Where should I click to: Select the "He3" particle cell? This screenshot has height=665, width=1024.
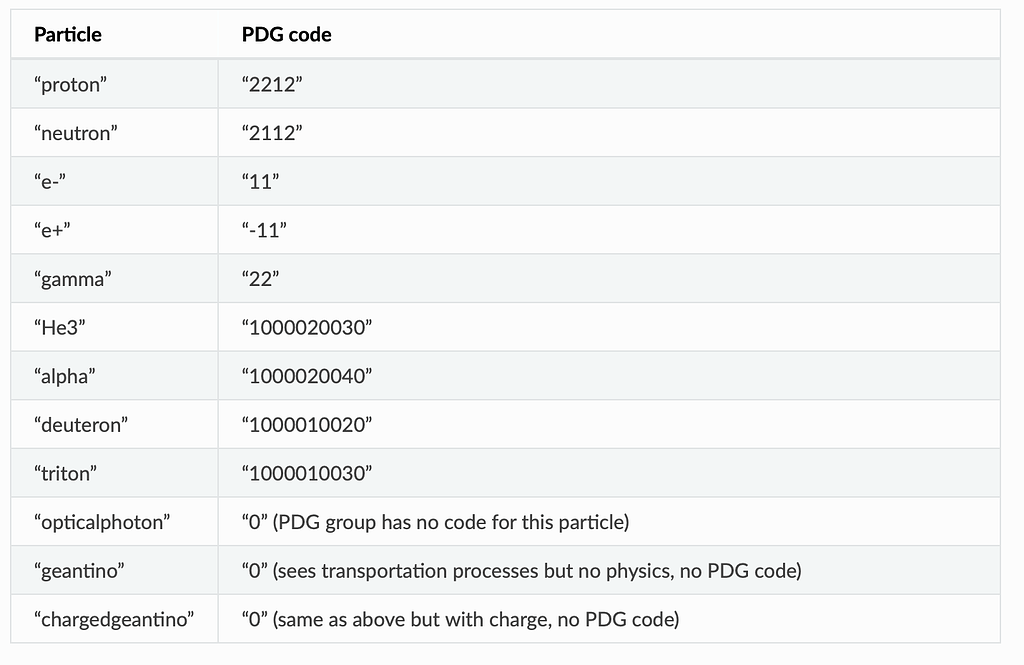(x=61, y=327)
